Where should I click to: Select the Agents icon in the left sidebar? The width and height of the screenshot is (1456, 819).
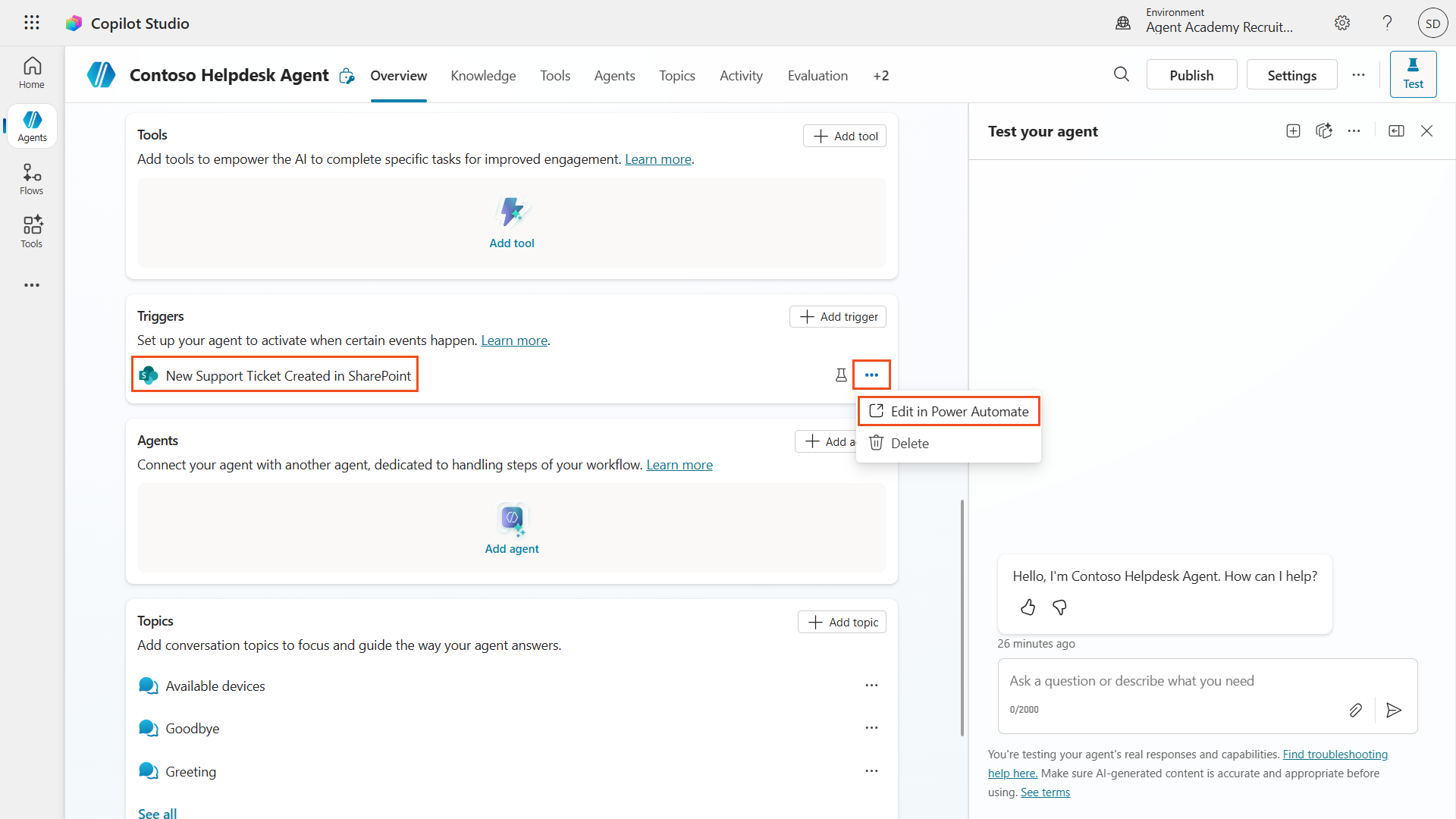point(31,126)
